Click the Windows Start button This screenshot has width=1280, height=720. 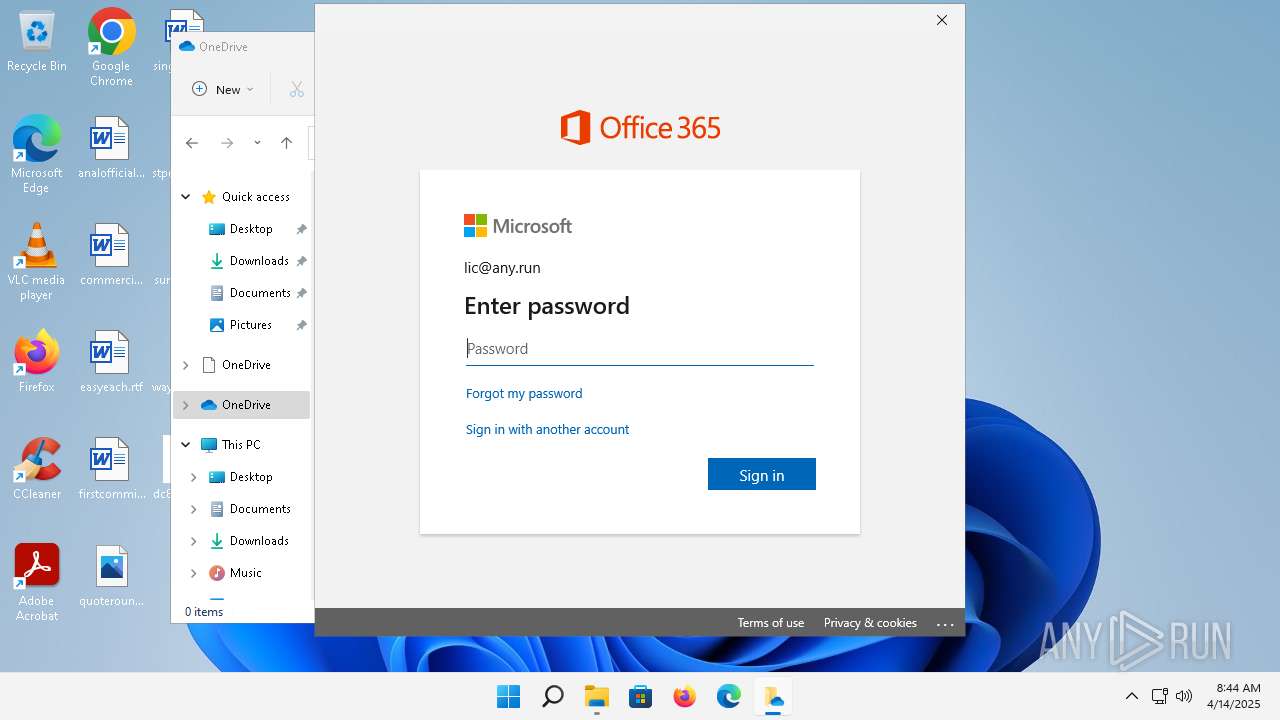(508, 696)
